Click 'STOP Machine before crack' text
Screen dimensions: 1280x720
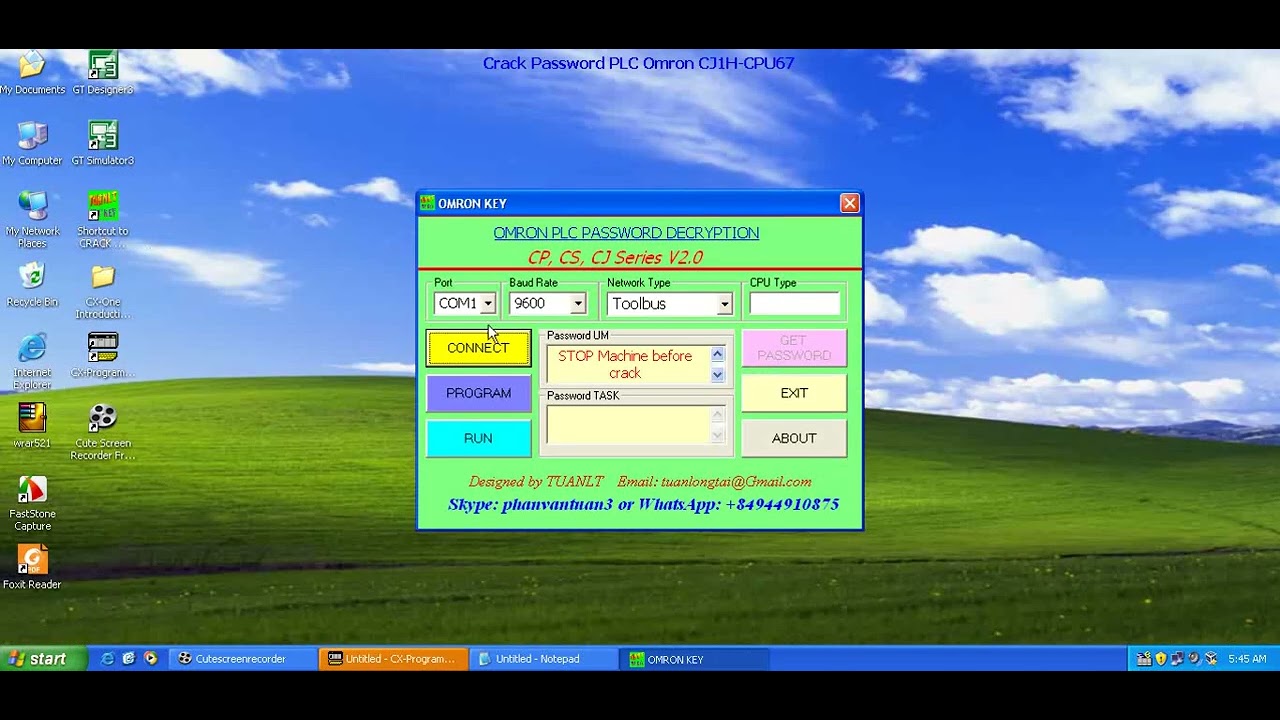625,364
